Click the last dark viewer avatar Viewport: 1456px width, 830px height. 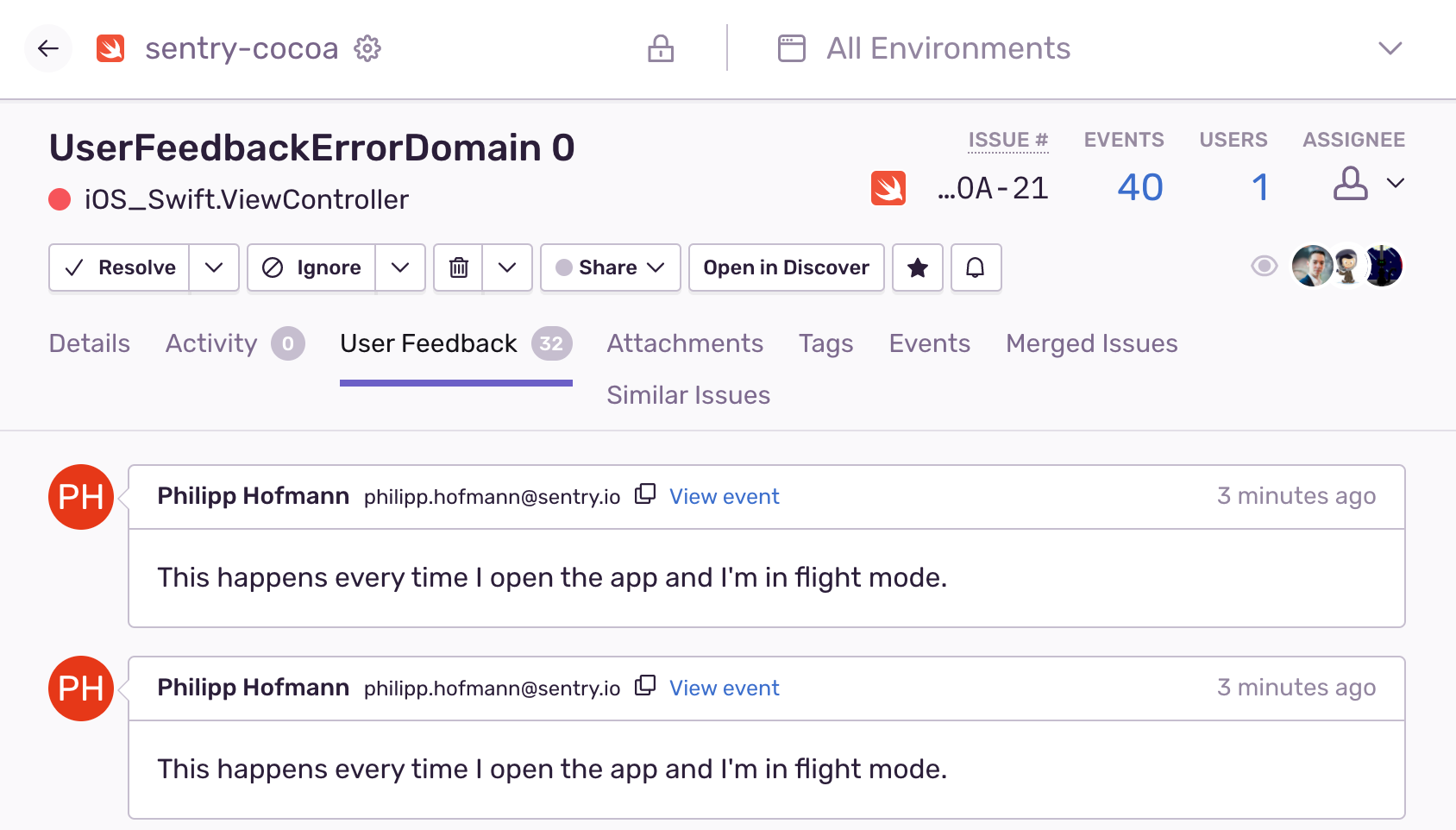click(x=1384, y=266)
